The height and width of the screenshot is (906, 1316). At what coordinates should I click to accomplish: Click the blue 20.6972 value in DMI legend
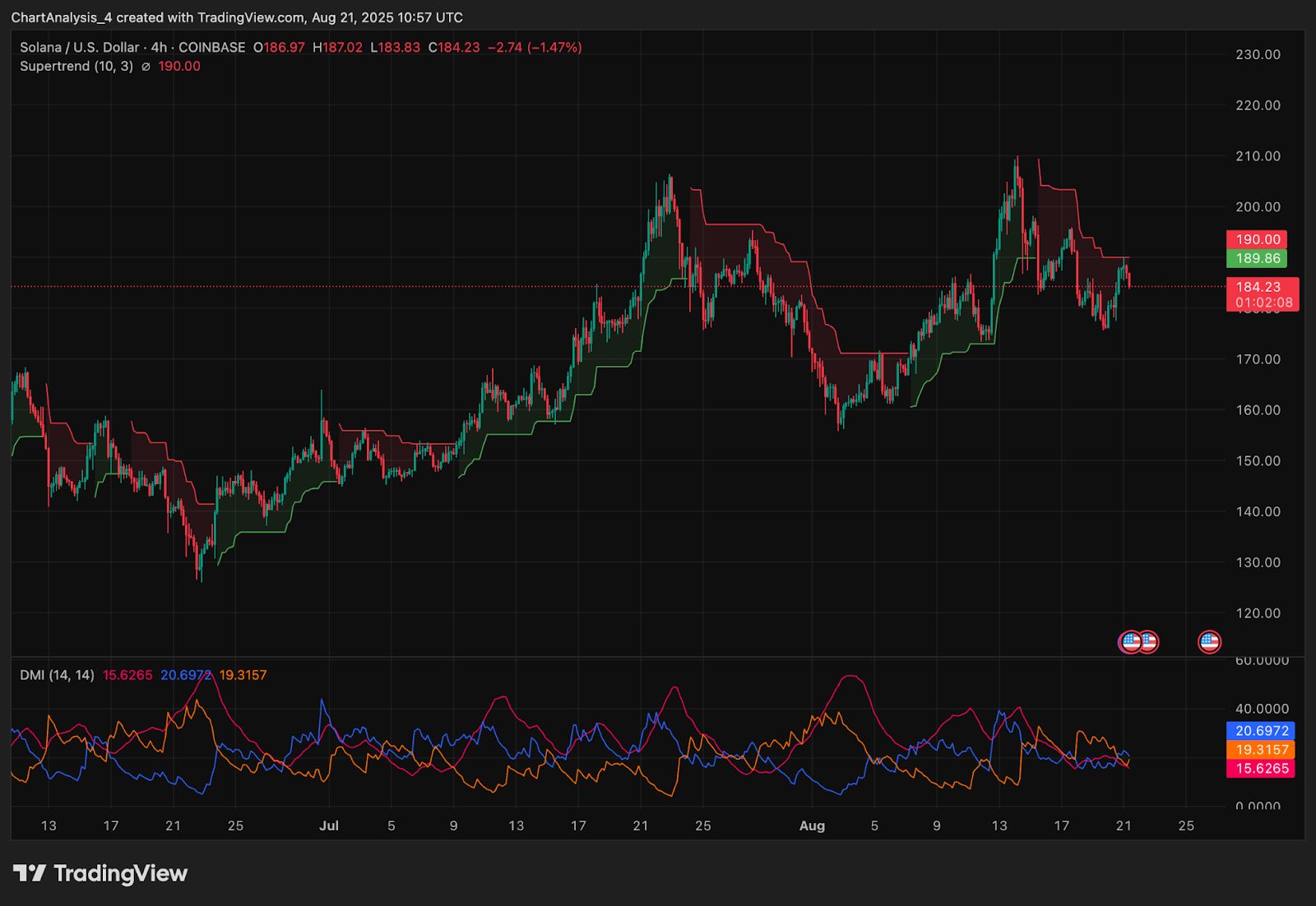[x=186, y=675]
